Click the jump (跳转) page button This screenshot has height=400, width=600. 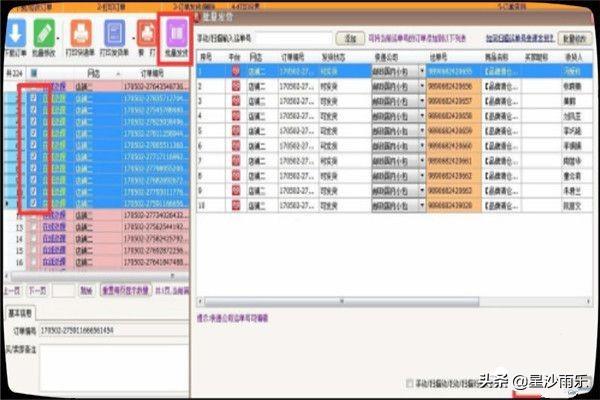coord(86,291)
